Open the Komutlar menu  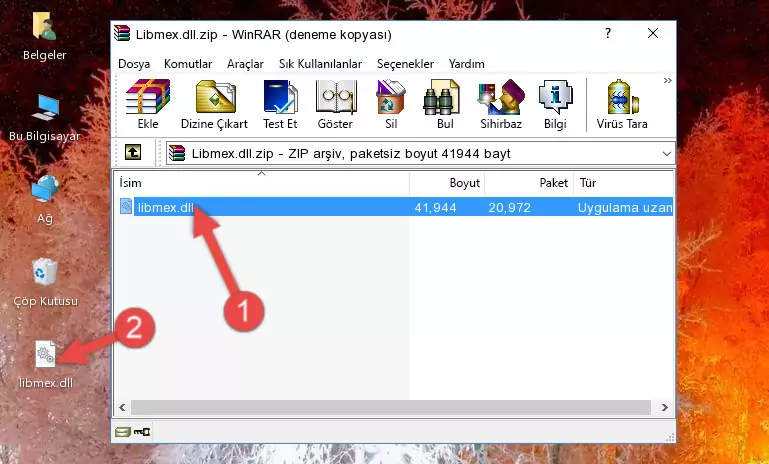188,64
